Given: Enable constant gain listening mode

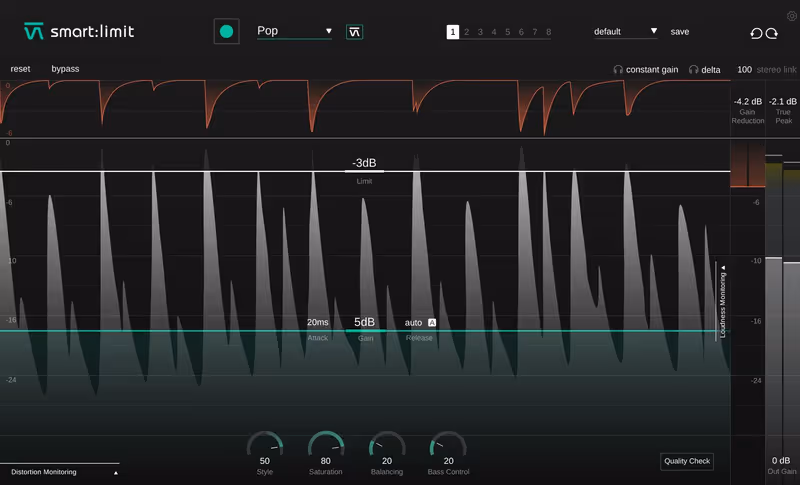Looking at the screenshot, I should click(x=652, y=69).
